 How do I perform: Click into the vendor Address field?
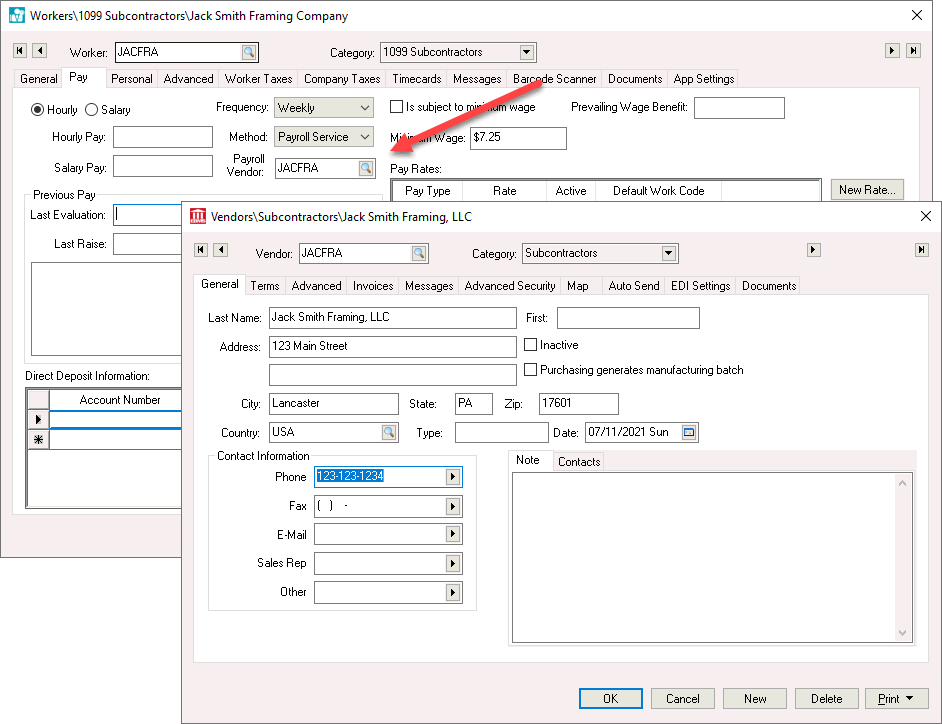[x=392, y=347]
